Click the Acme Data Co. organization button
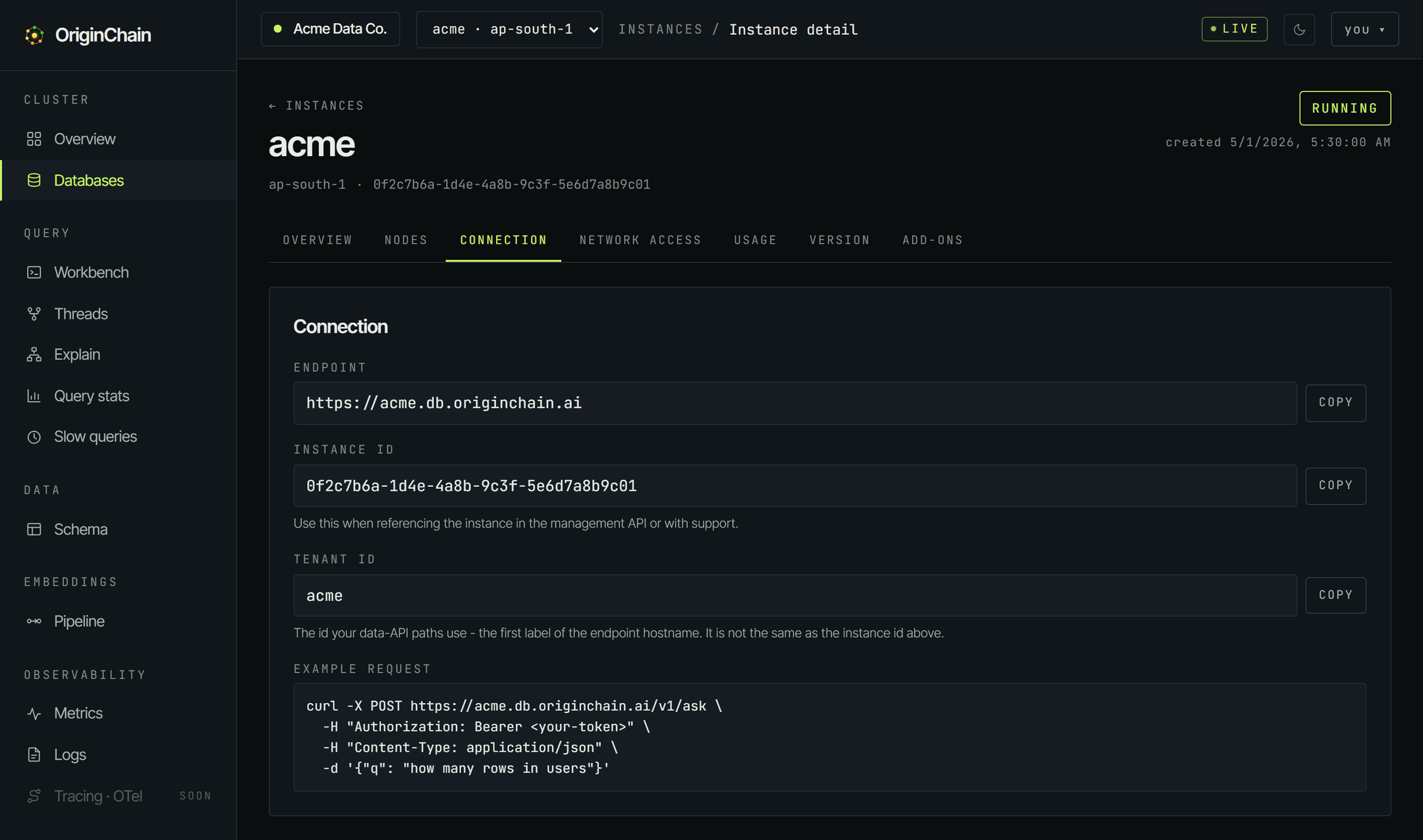Screen dimensions: 1423x840 tap(330, 29)
